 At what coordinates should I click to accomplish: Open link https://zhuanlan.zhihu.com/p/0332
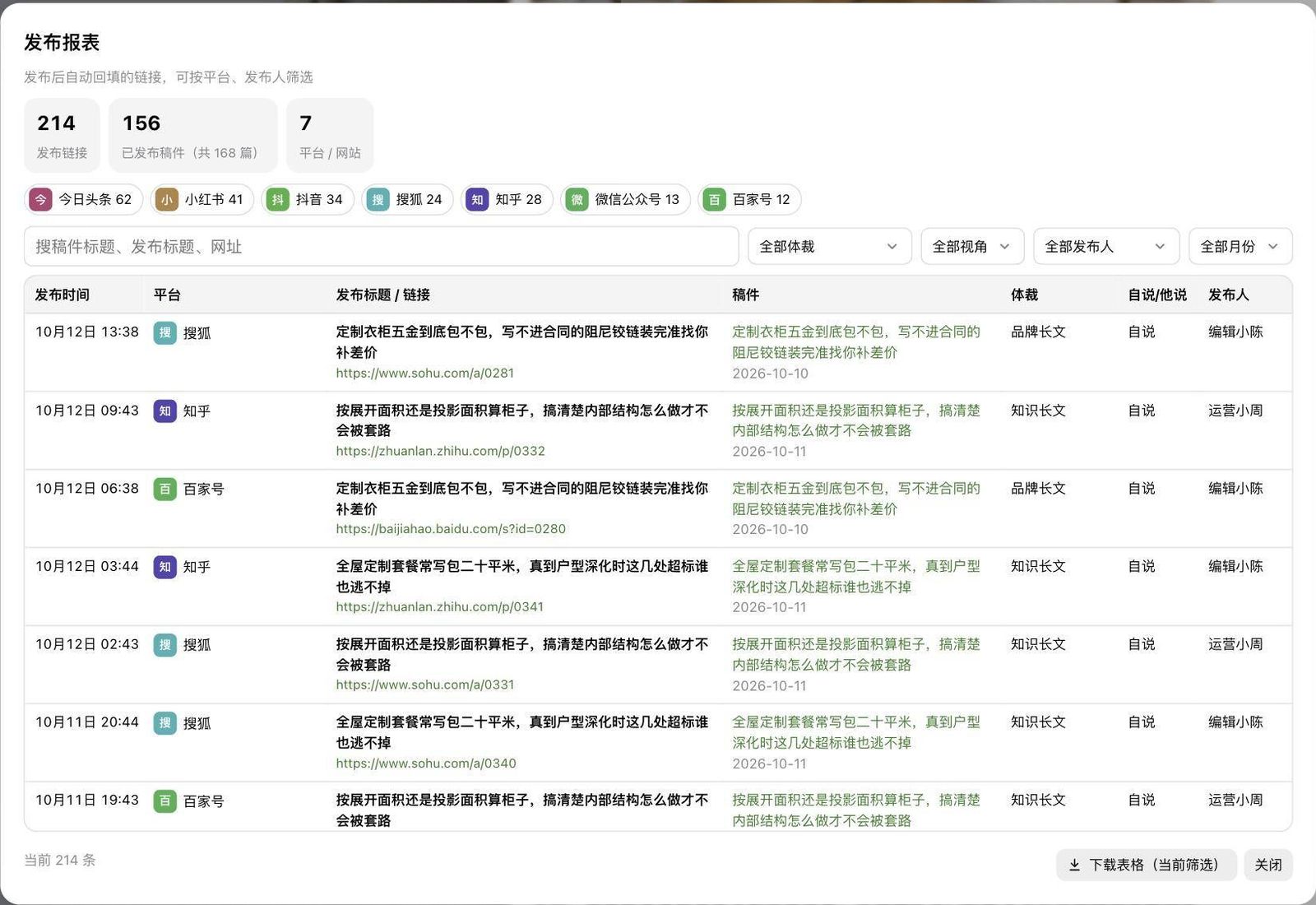tap(440, 451)
